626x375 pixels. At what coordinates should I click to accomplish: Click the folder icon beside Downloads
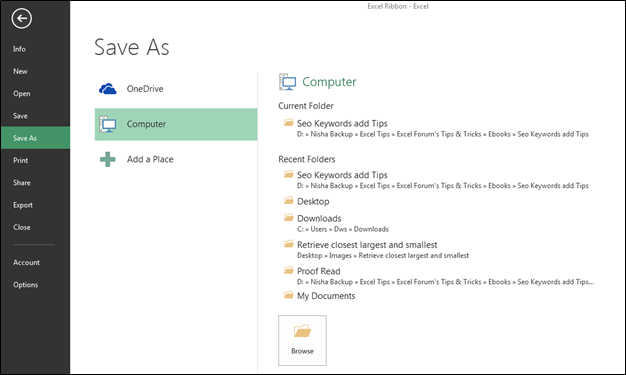coord(289,218)
